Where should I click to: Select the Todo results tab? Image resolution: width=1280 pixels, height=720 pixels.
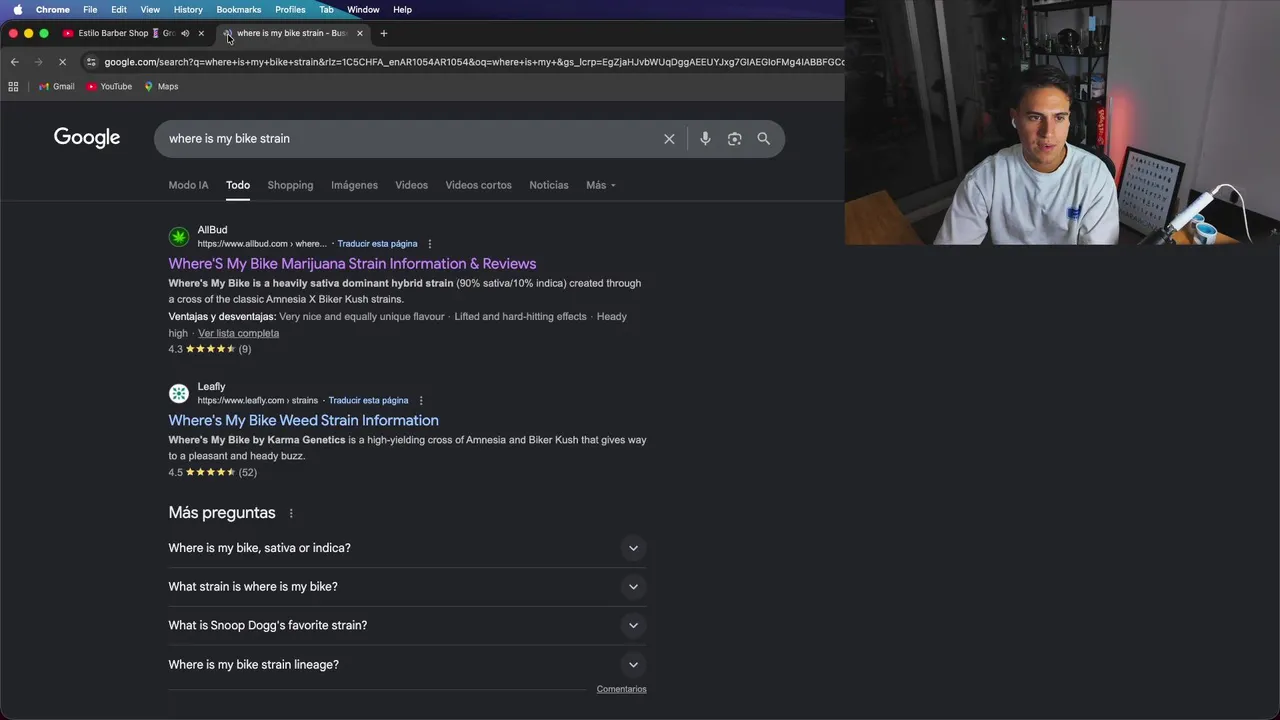pyautogui.click(x=237, y=185)
